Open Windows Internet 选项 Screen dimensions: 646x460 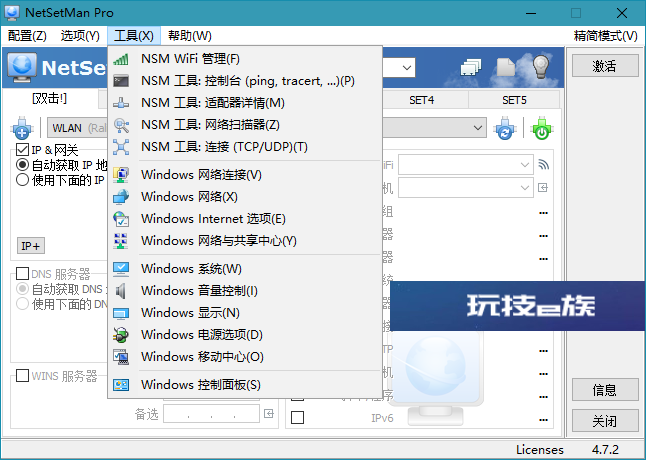click(245, 219)
